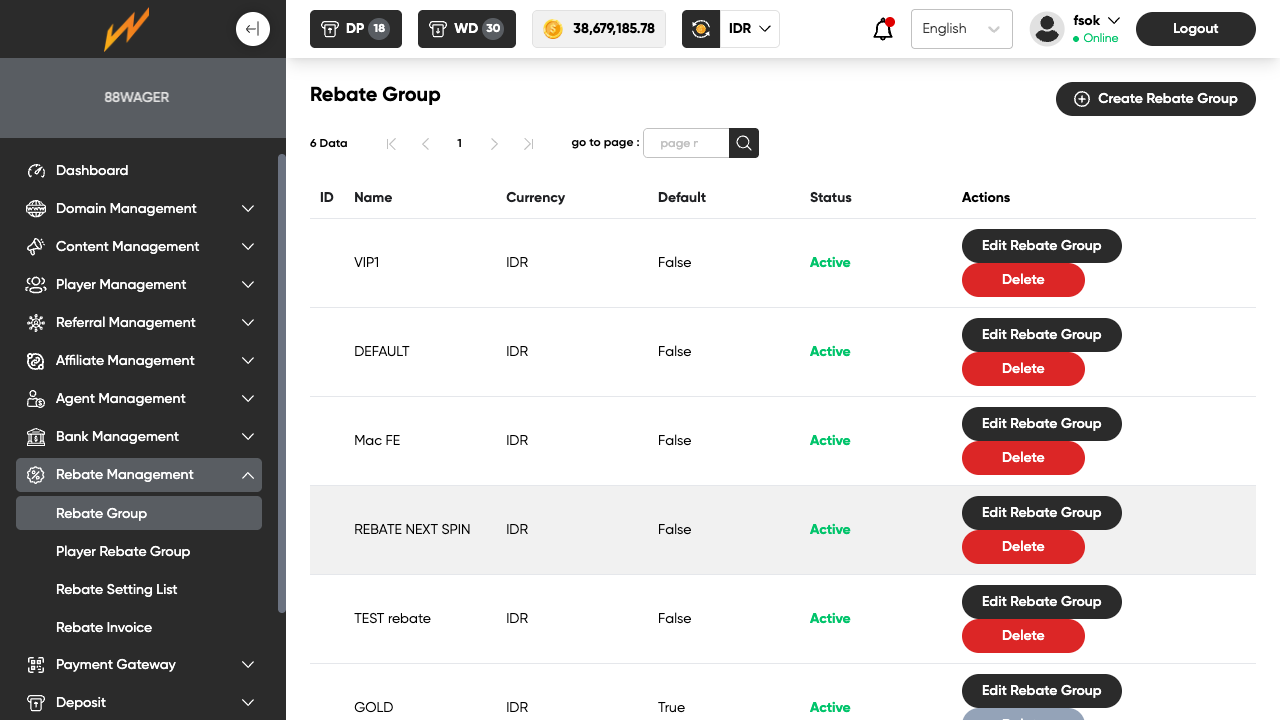Click page number 1
This screenshot has width=1280, height=720.
coord(460,144)
